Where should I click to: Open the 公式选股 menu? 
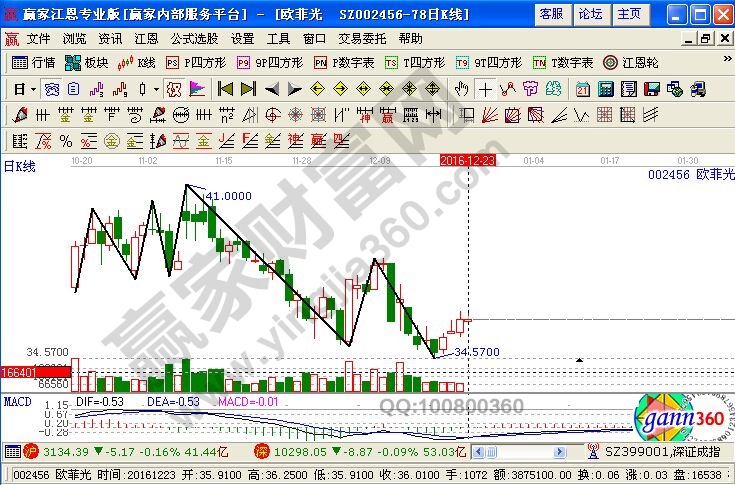tap(194, 38)
